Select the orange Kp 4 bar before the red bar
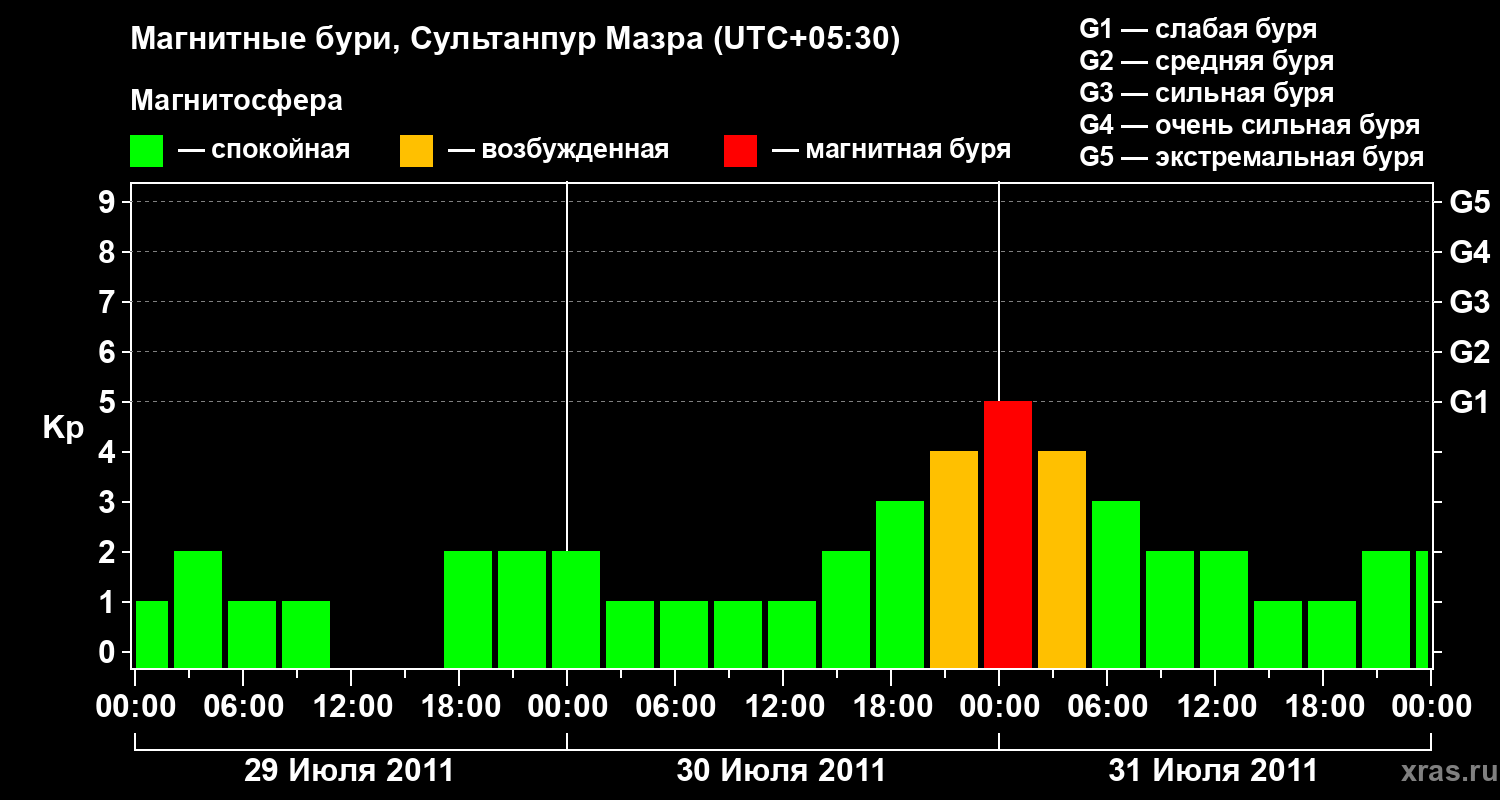Screen dimensions: 1500x800 coord(954,560)
